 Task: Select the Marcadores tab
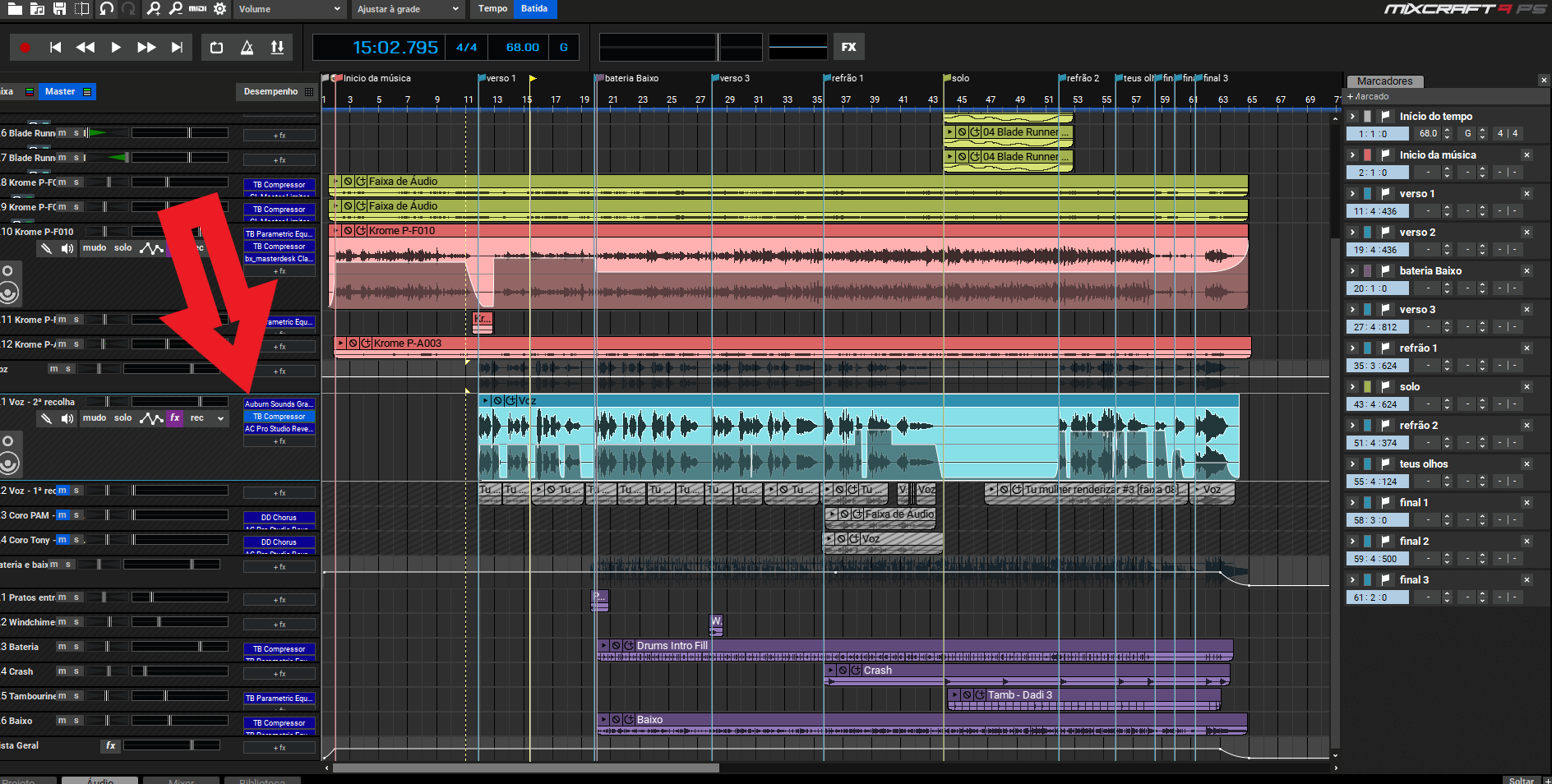click(1384, 81)
